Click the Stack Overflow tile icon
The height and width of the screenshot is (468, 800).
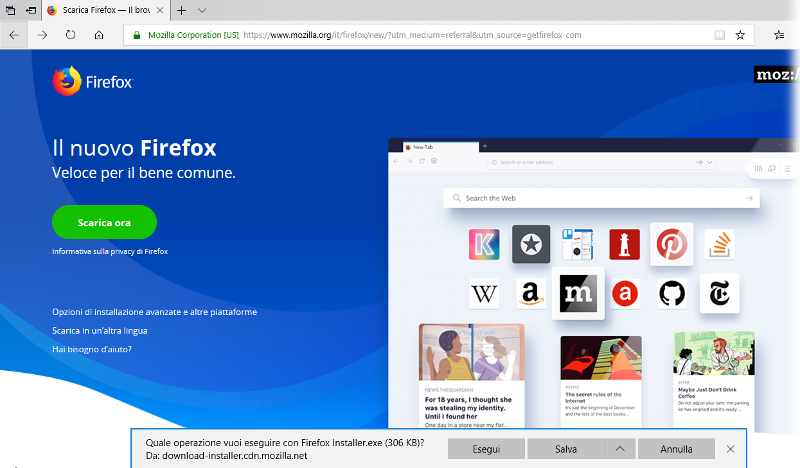point(720,244)
